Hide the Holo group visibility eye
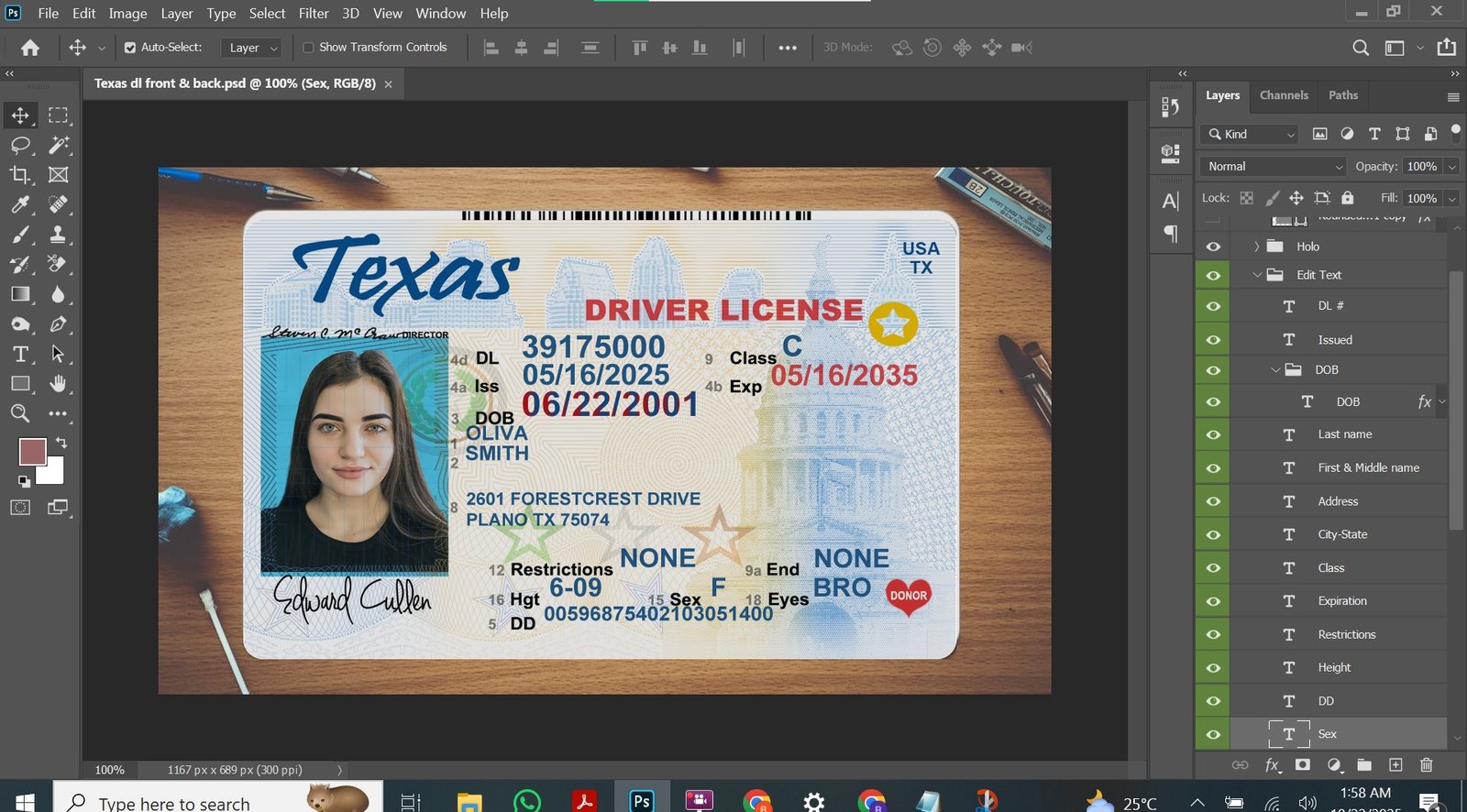Viewport: 1467px width, 812px height. 1213,247
